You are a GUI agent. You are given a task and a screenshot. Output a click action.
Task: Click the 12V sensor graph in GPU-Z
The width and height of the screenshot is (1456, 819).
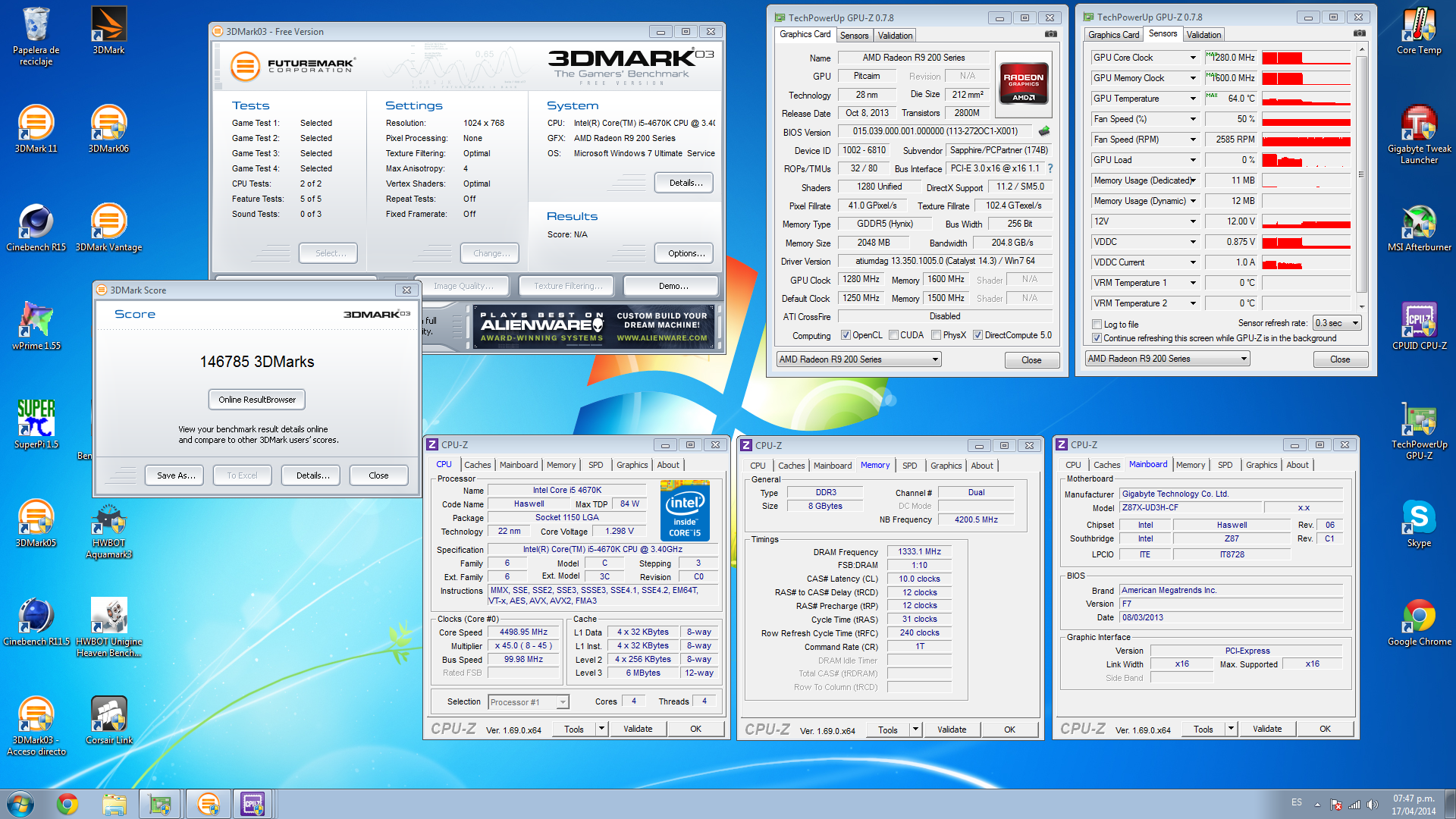(x=1306, y=221)
